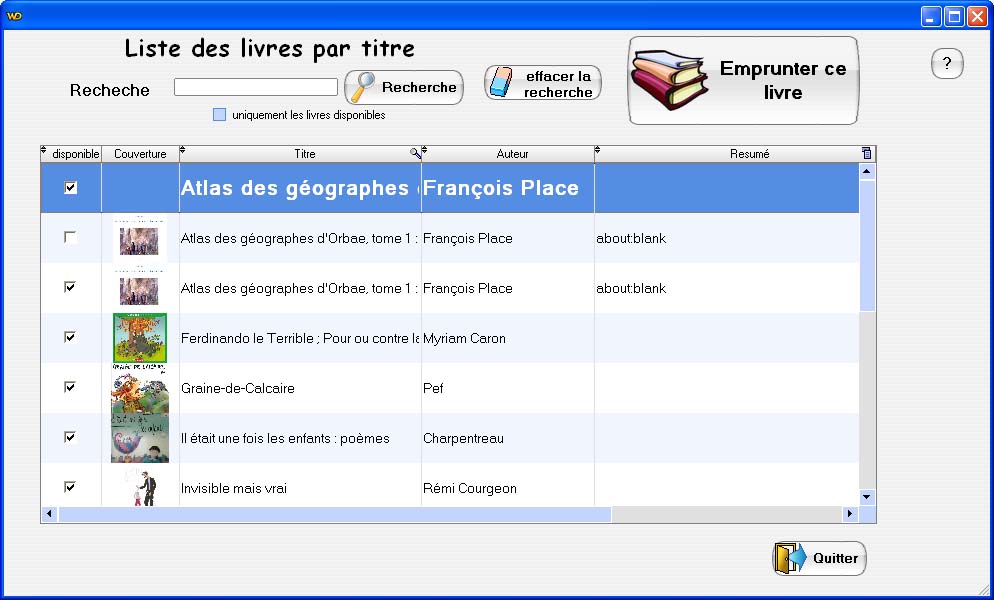
Task: Sort by the disponible column header
Action: pos(75,154)
